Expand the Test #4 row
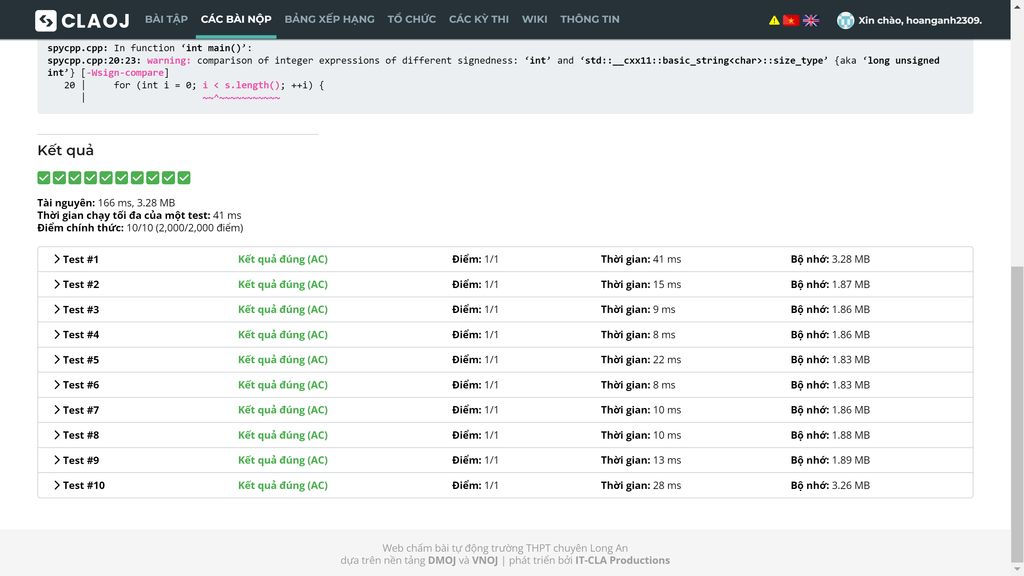 pyautogui.click(x=505, y=334)
